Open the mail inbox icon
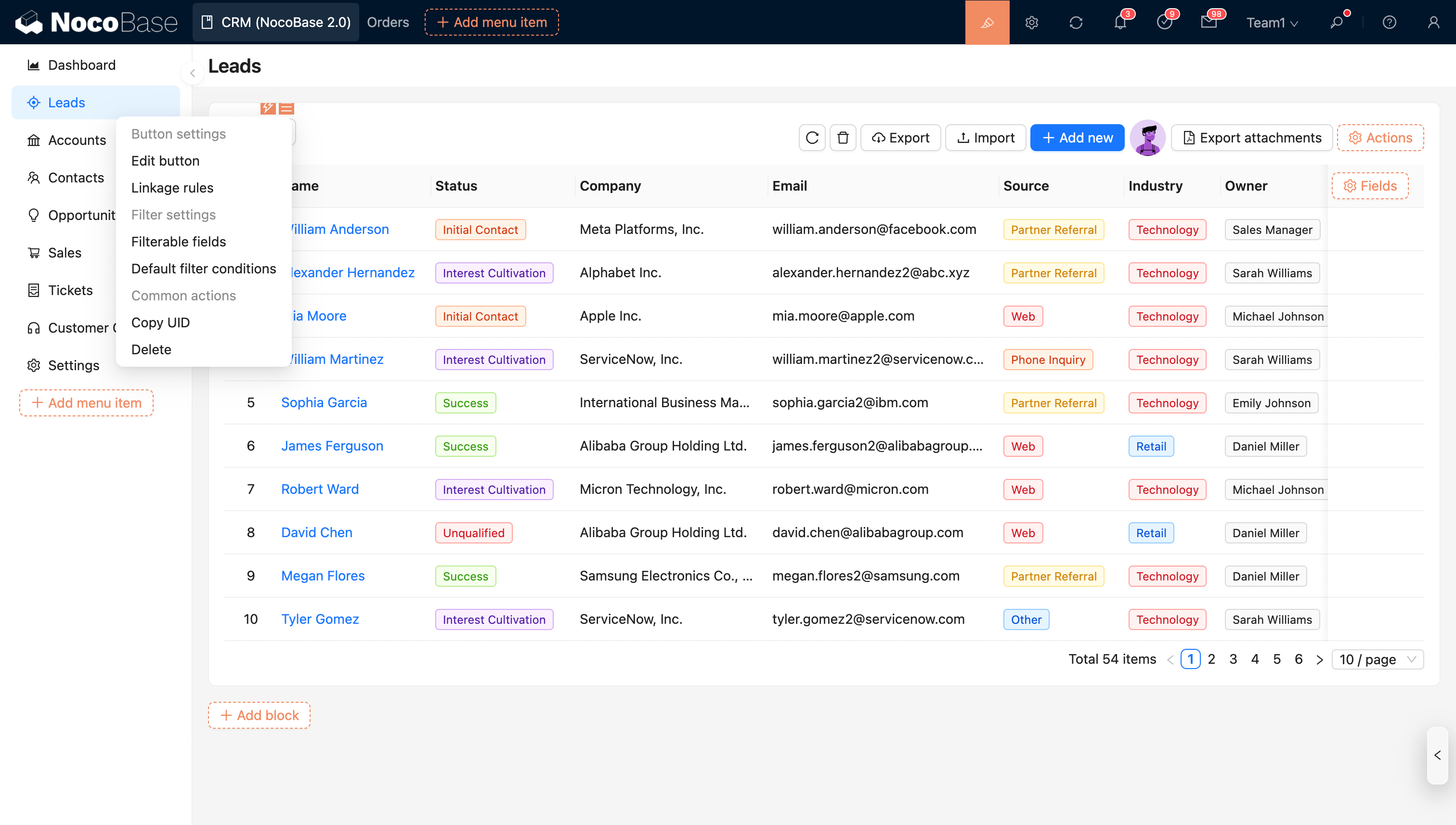Image resolution: width=1456 pixels, height=825 pixels. coord(1209,22)
